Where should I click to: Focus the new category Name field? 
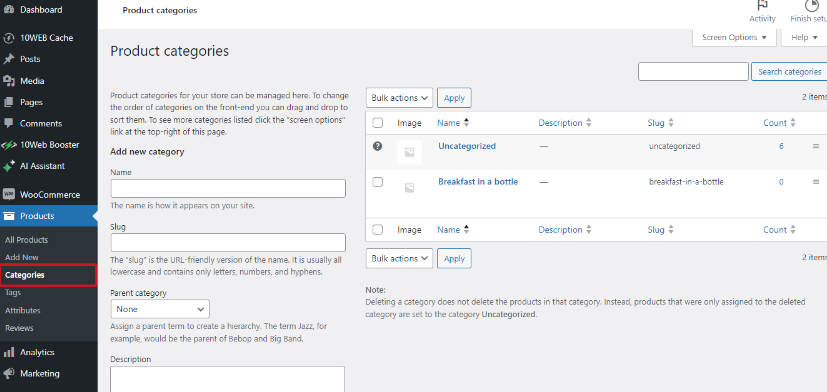(x=228, y=188)
